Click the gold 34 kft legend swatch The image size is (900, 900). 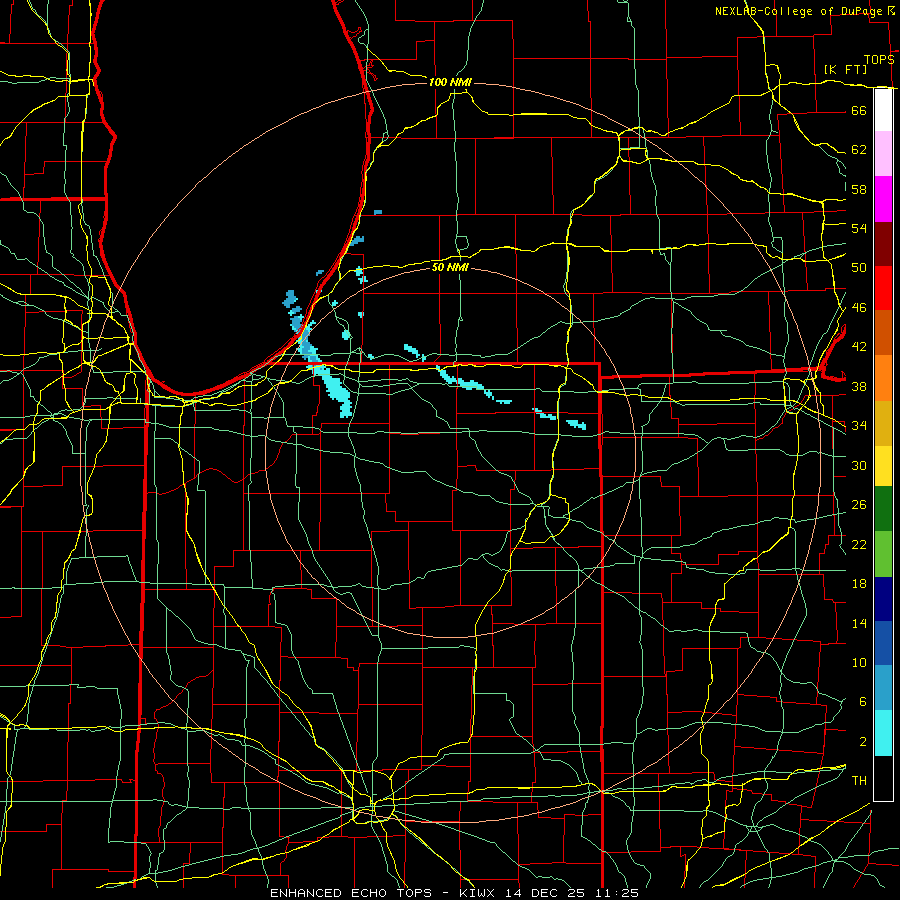(883, 423)
